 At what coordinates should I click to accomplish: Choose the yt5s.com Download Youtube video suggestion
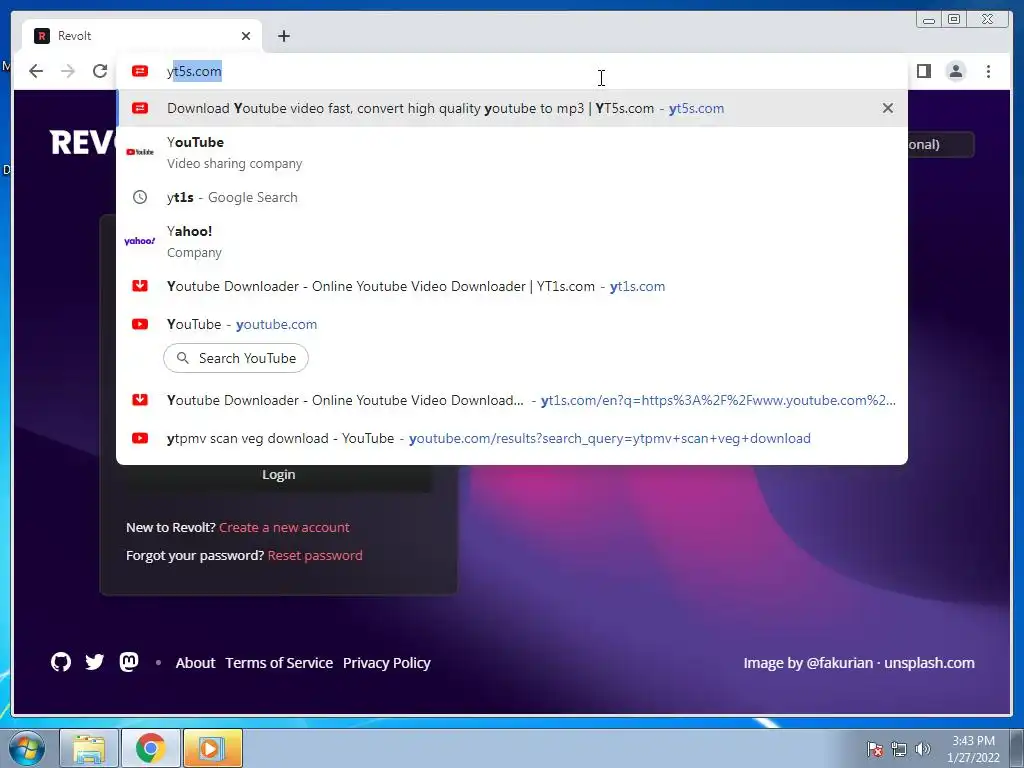[511, 108]
